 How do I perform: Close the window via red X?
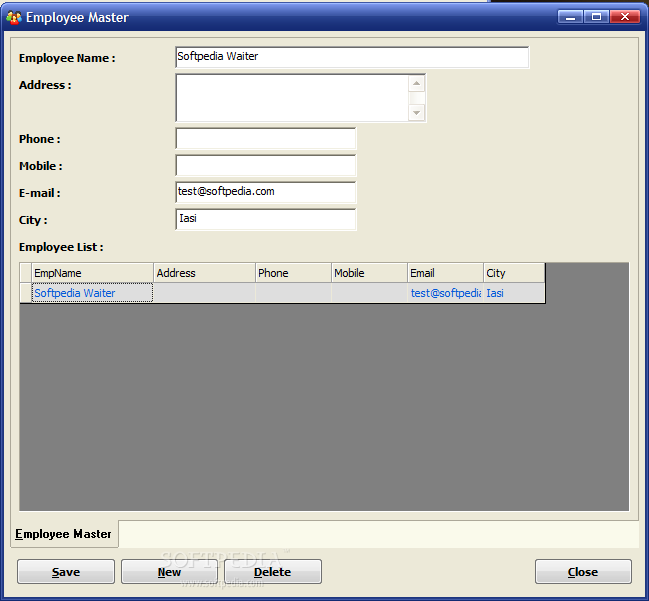pos(625,17)
